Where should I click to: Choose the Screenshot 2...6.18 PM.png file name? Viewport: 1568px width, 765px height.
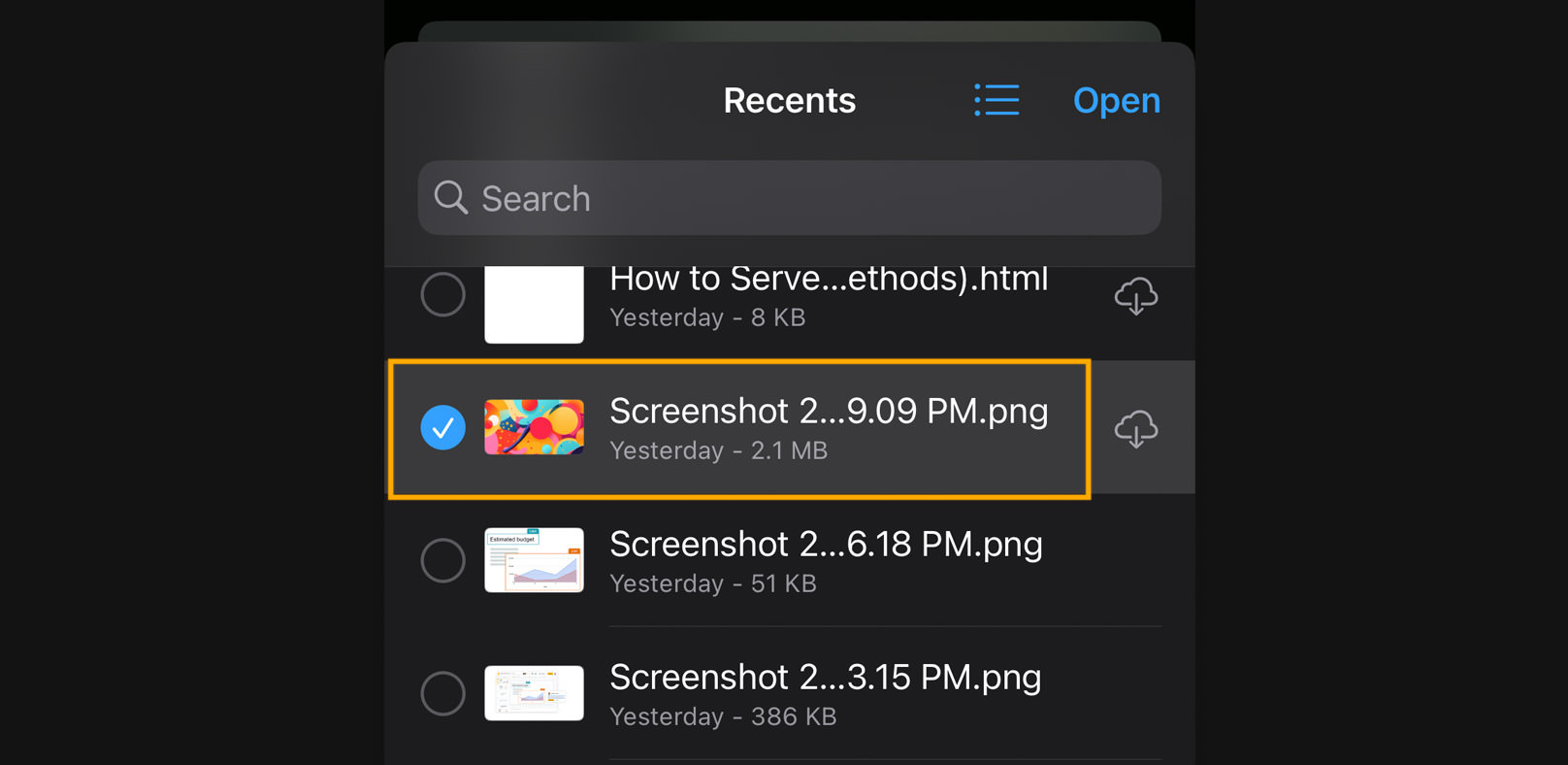826,545
